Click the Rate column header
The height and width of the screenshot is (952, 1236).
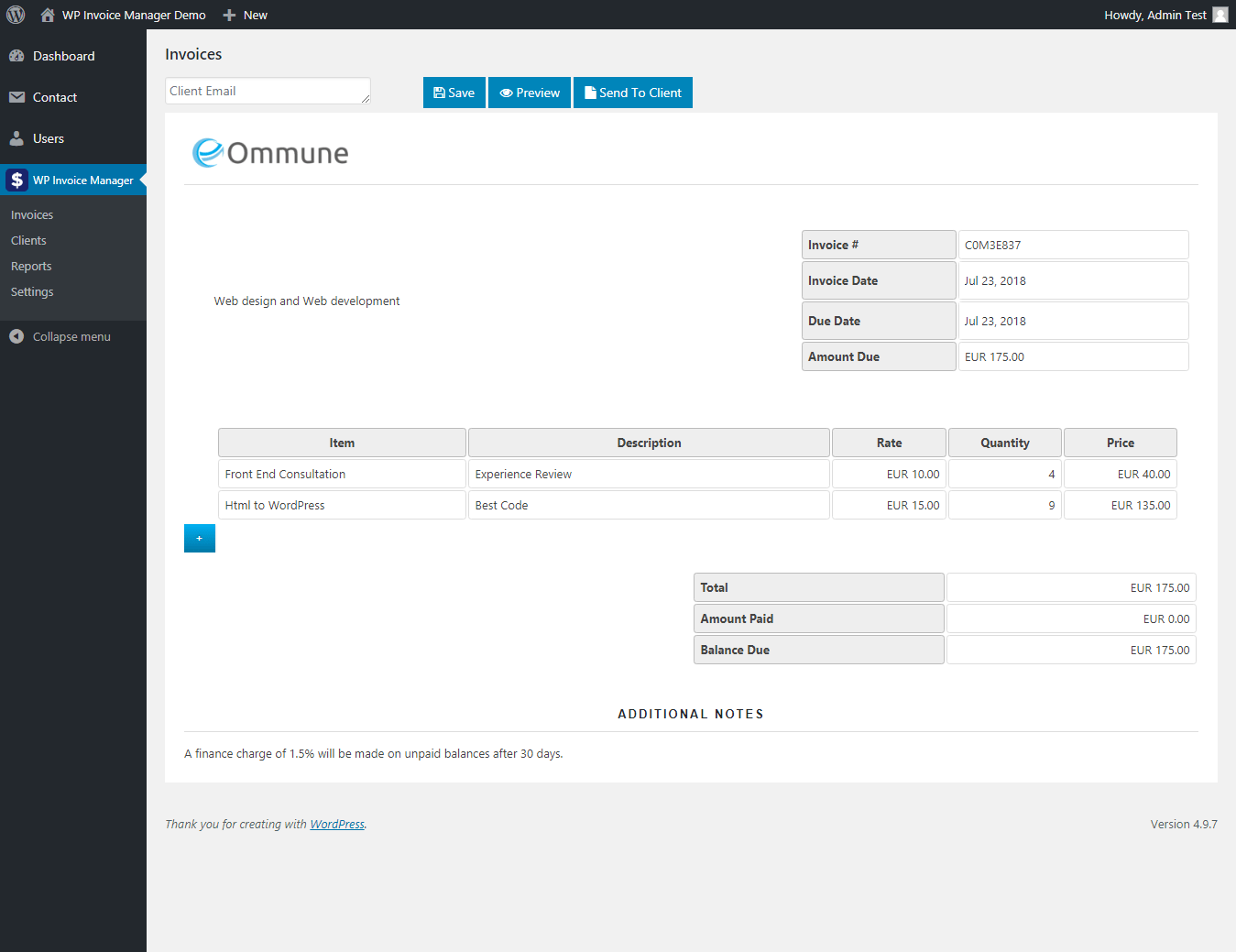pos(889,443)
